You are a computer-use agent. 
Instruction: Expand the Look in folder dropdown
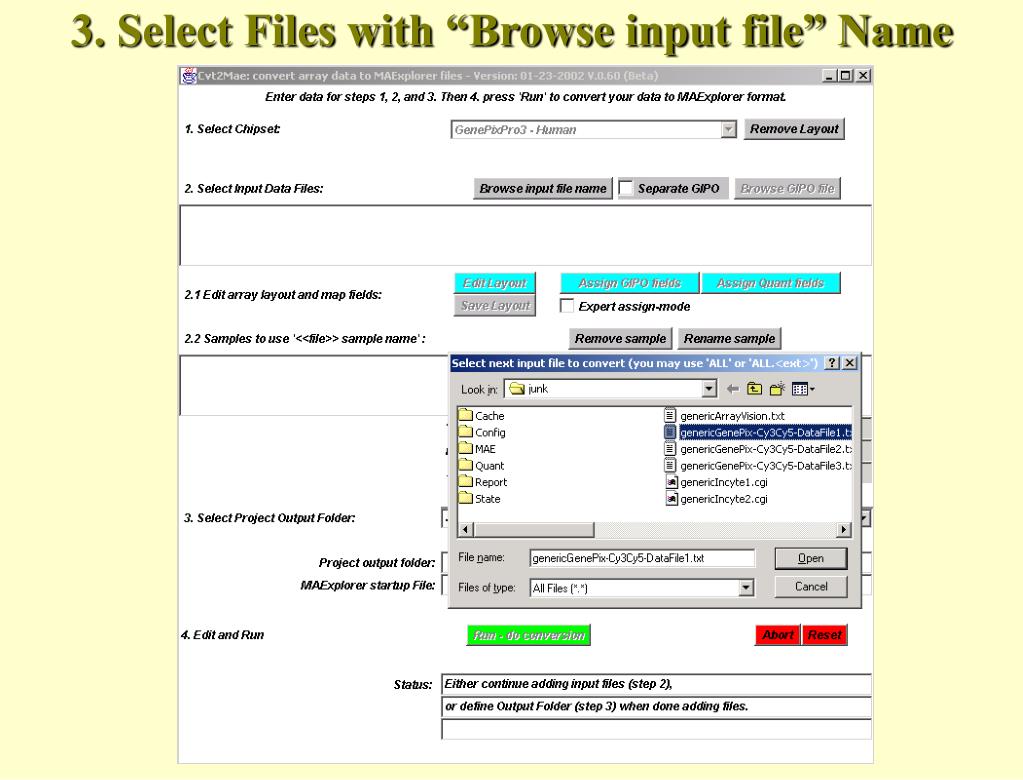(709, 389)
